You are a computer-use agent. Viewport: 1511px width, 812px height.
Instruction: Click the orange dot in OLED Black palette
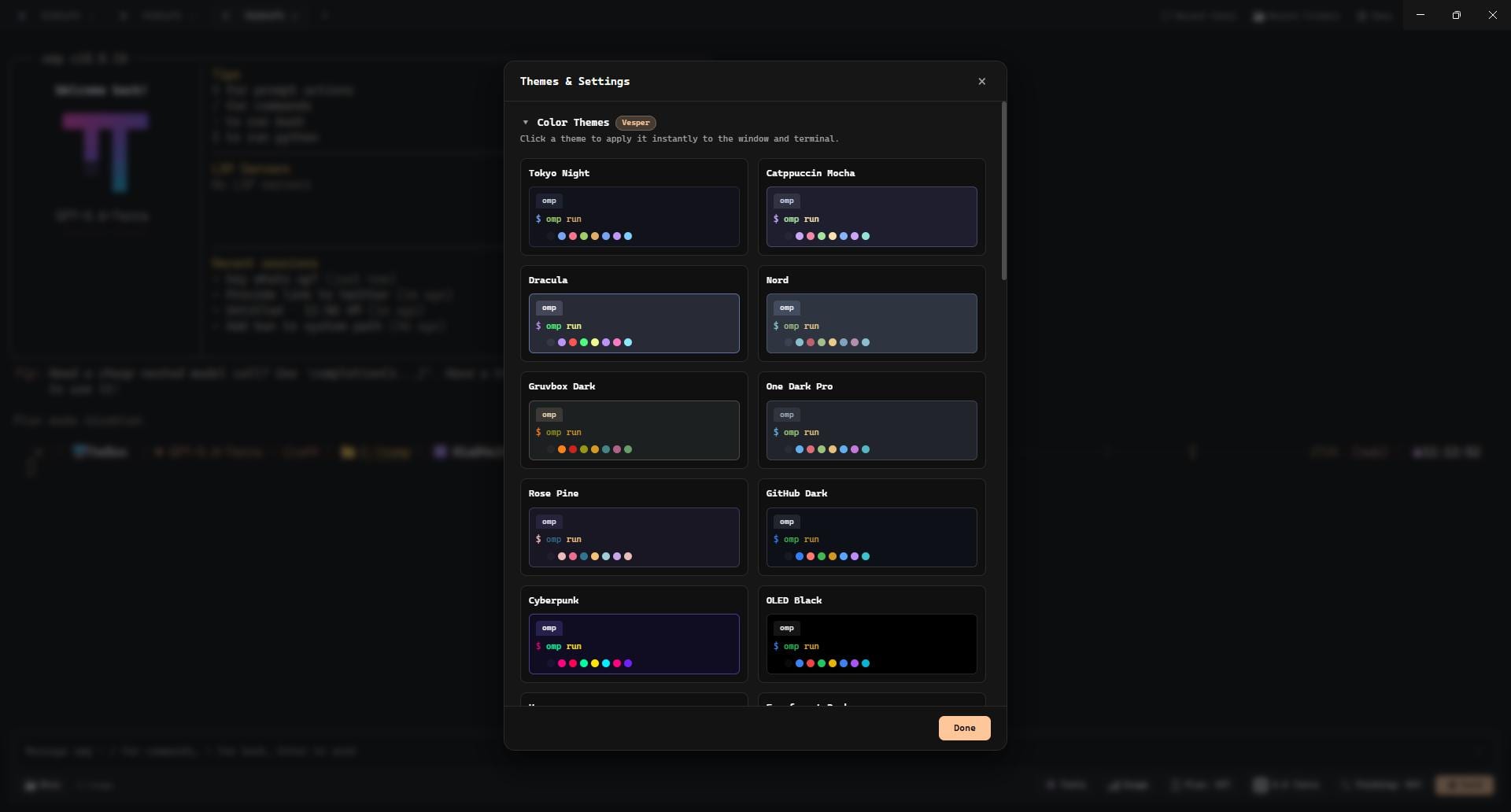point(833,663)
